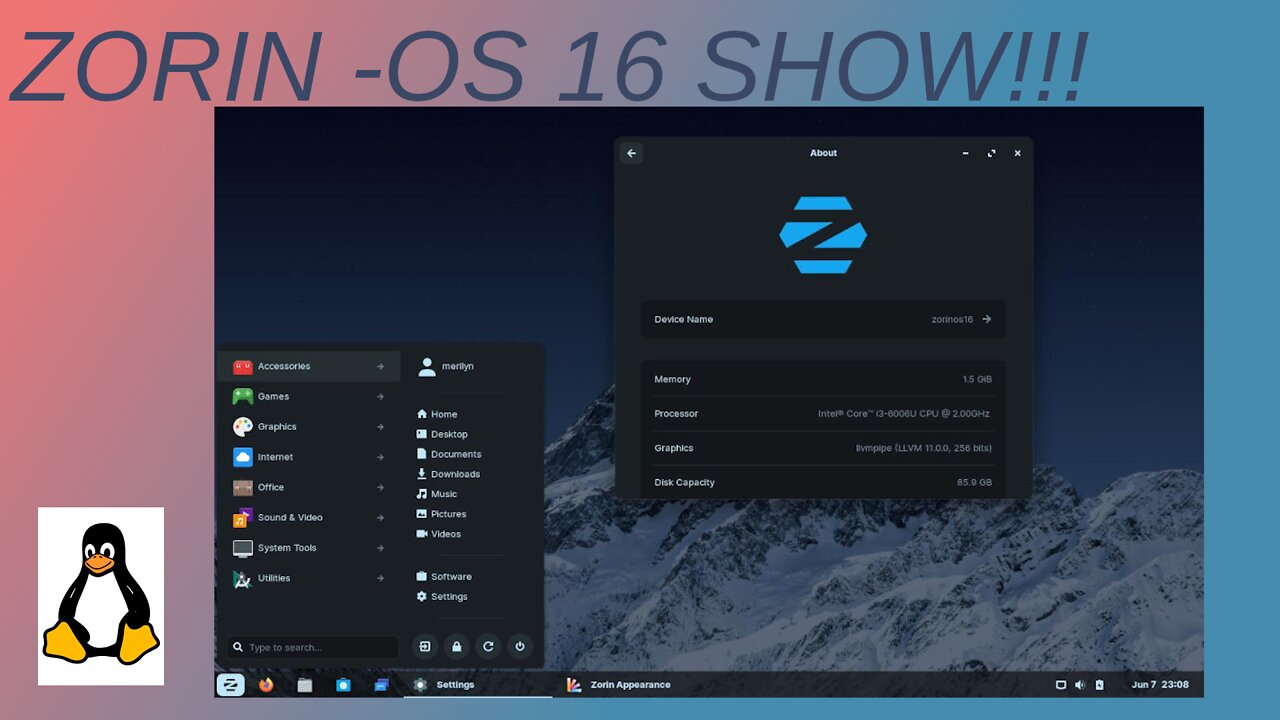Click the blue windows icon left of Settings in taskbar

click(x=381, y=685)
